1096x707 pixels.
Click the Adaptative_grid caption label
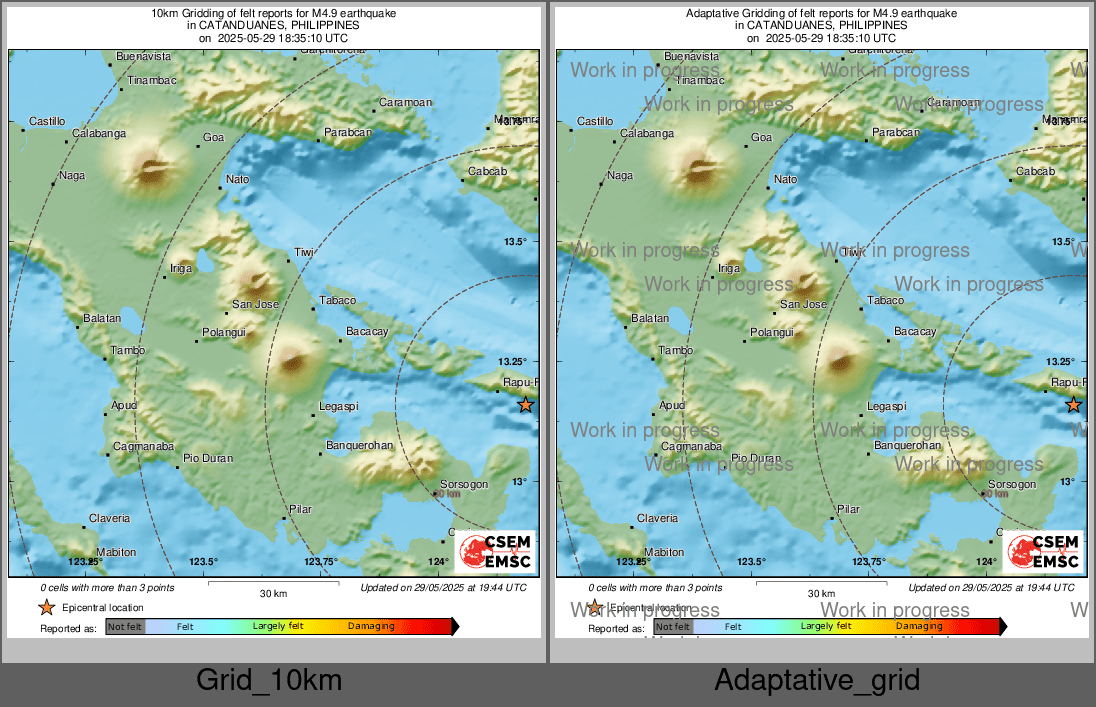(817, 680)
